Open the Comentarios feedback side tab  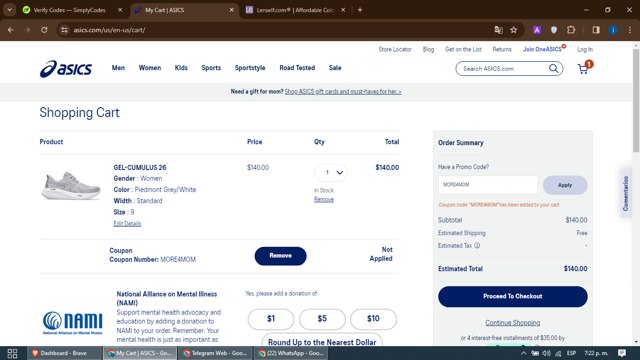626,193
